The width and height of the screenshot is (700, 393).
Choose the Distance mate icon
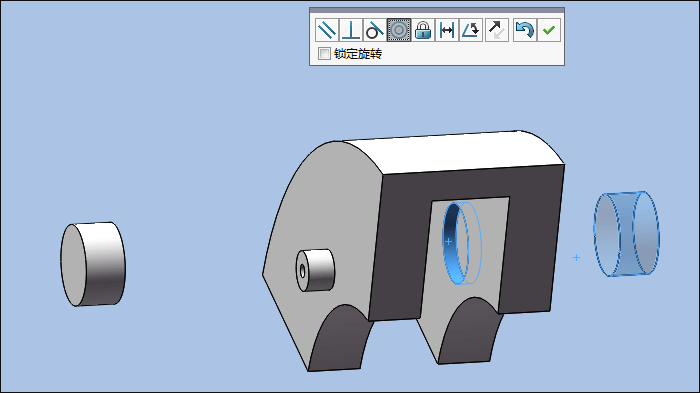[x=447, y=30]
